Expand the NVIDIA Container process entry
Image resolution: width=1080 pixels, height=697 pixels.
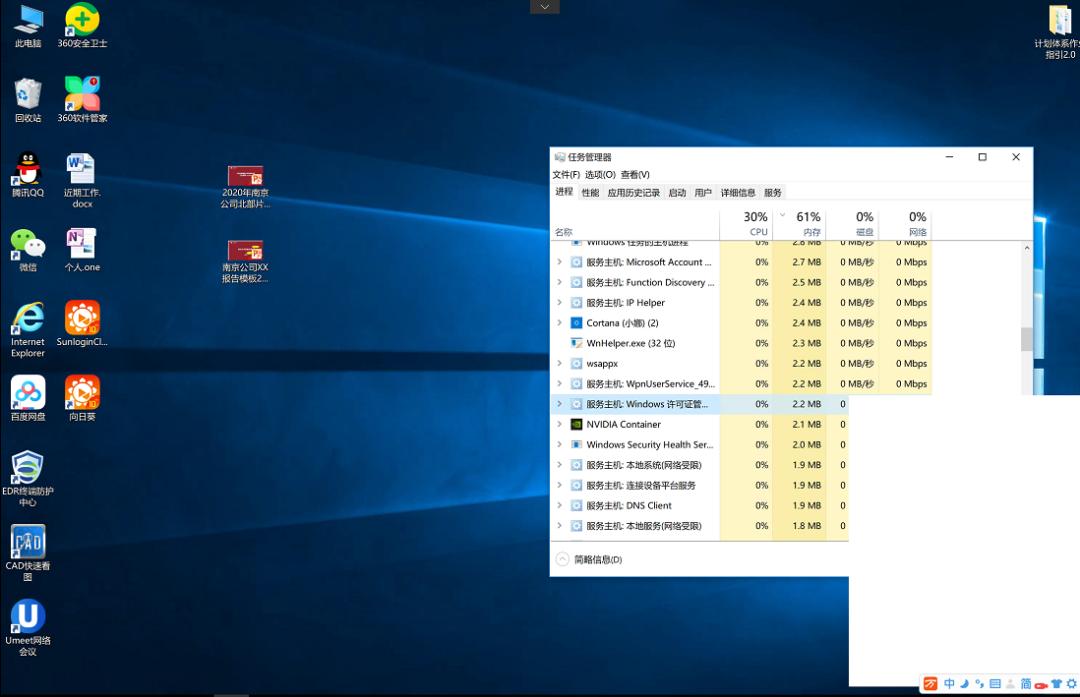point(560,424)
